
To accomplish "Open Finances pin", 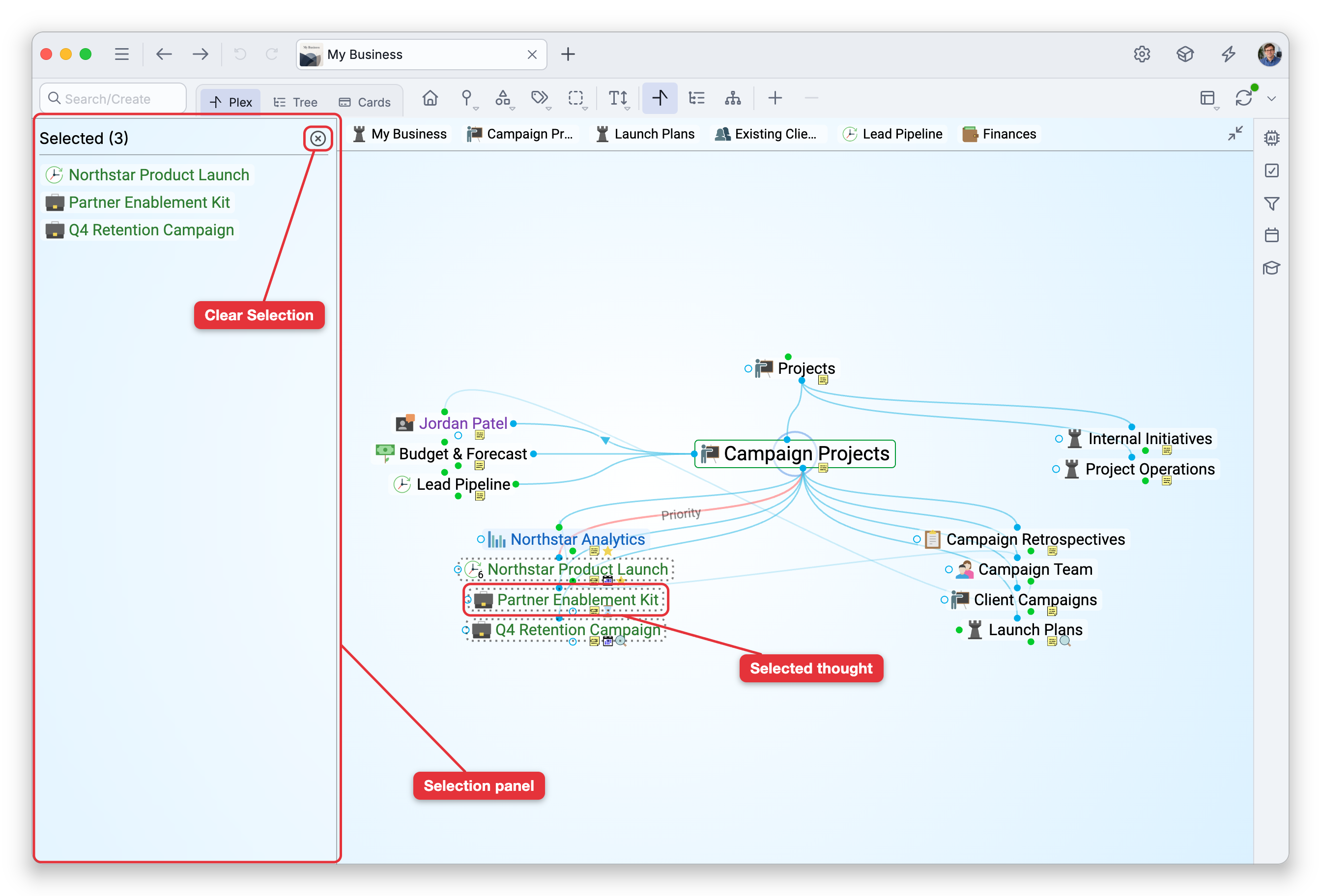I will pos(999,134).
